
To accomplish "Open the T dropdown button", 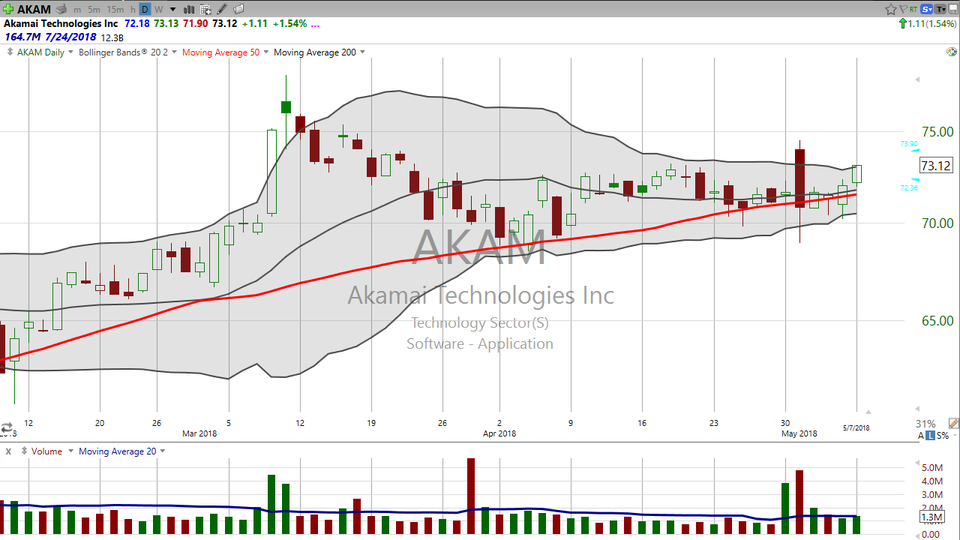I will click(x=940, y=9).
